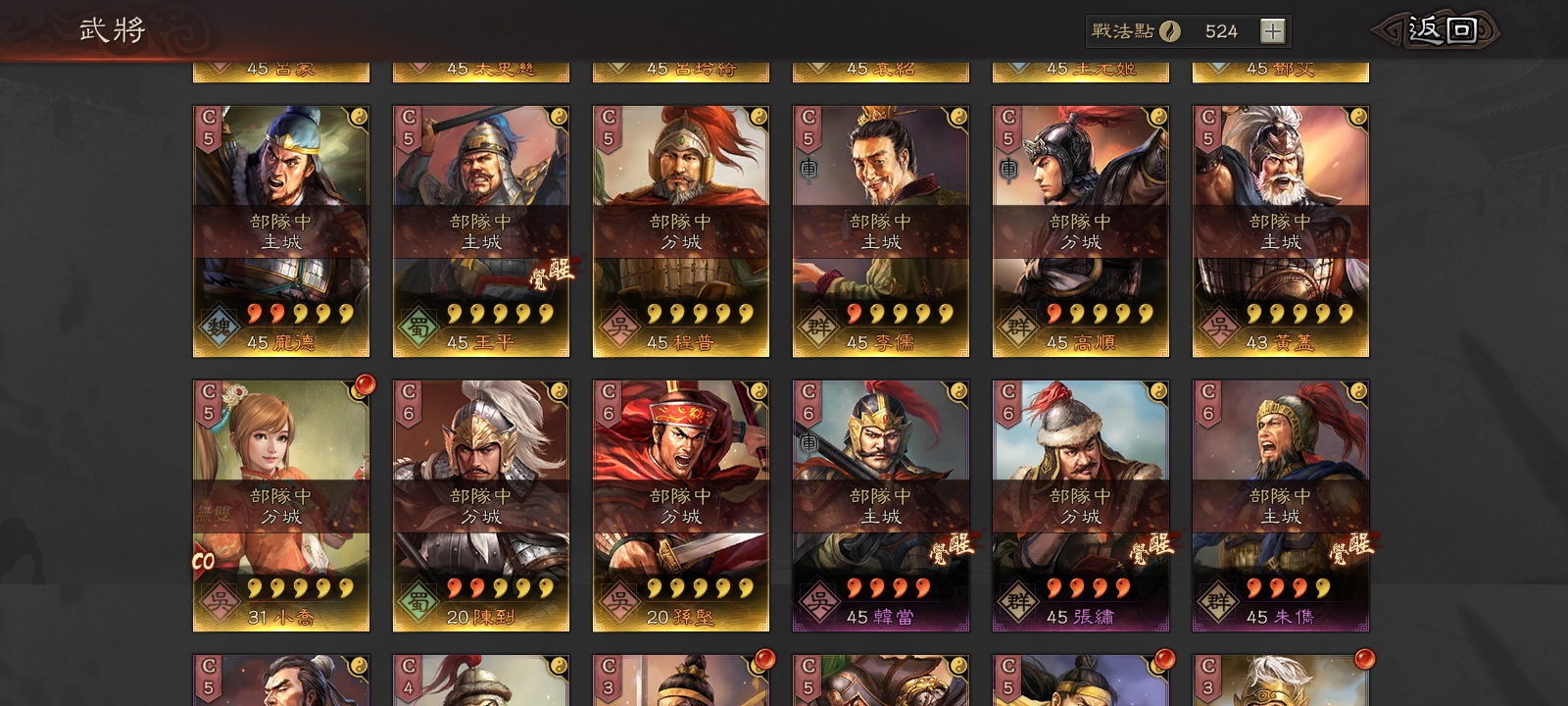Click the 蜀 faction badge on 王平

pyautogui.click(x=418, y=328)
